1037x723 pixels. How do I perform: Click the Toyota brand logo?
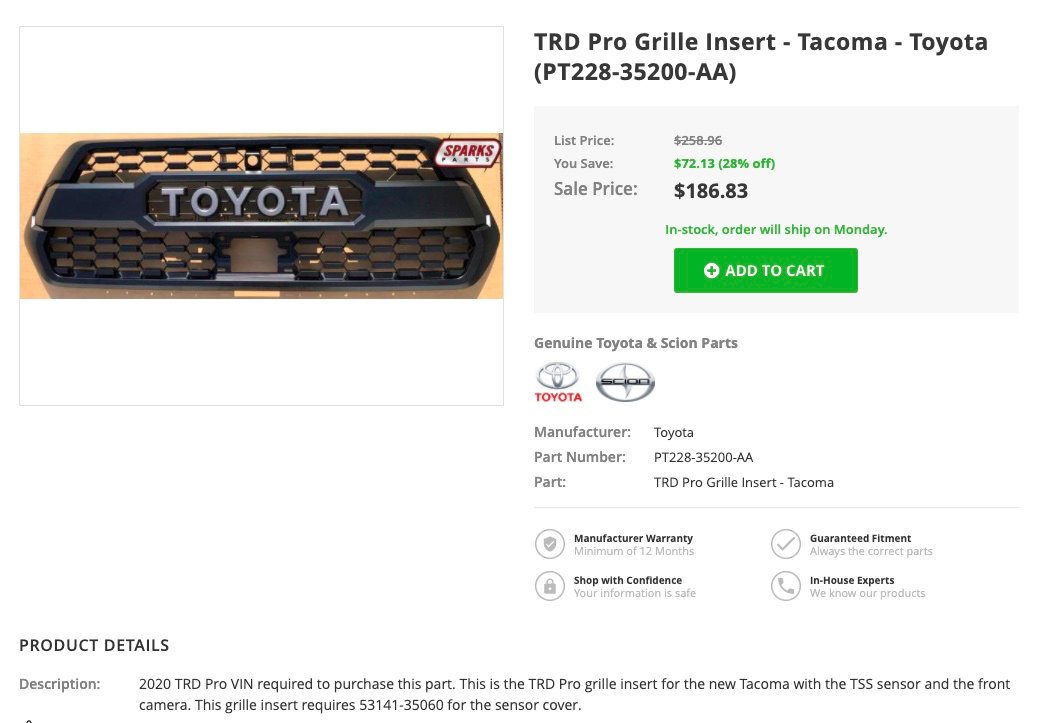click(x=558, y=382)
